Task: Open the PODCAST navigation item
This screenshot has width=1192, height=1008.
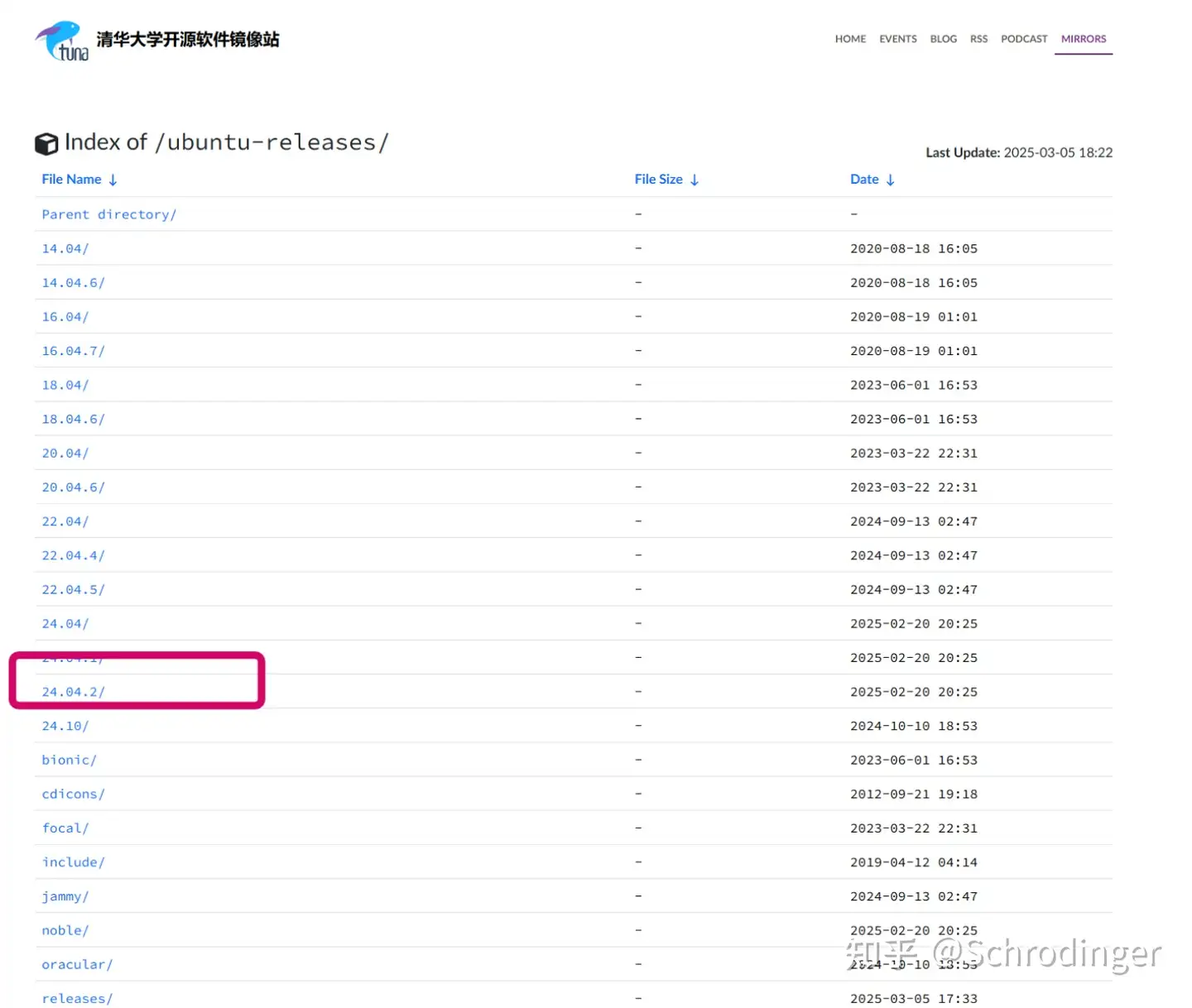Action: point(1024,39)
